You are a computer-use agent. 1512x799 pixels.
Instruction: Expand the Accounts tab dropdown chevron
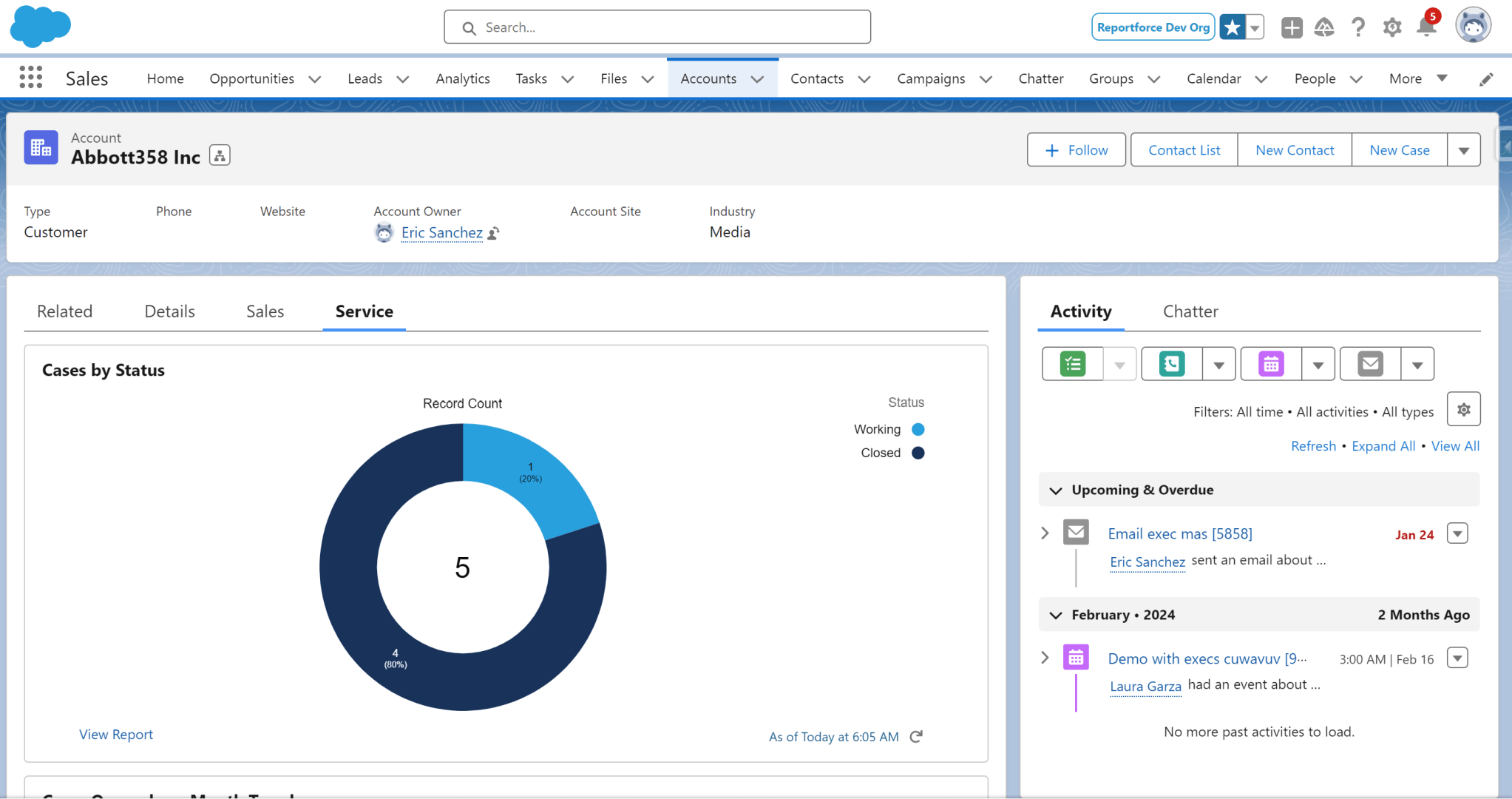(x=756, y=78)
